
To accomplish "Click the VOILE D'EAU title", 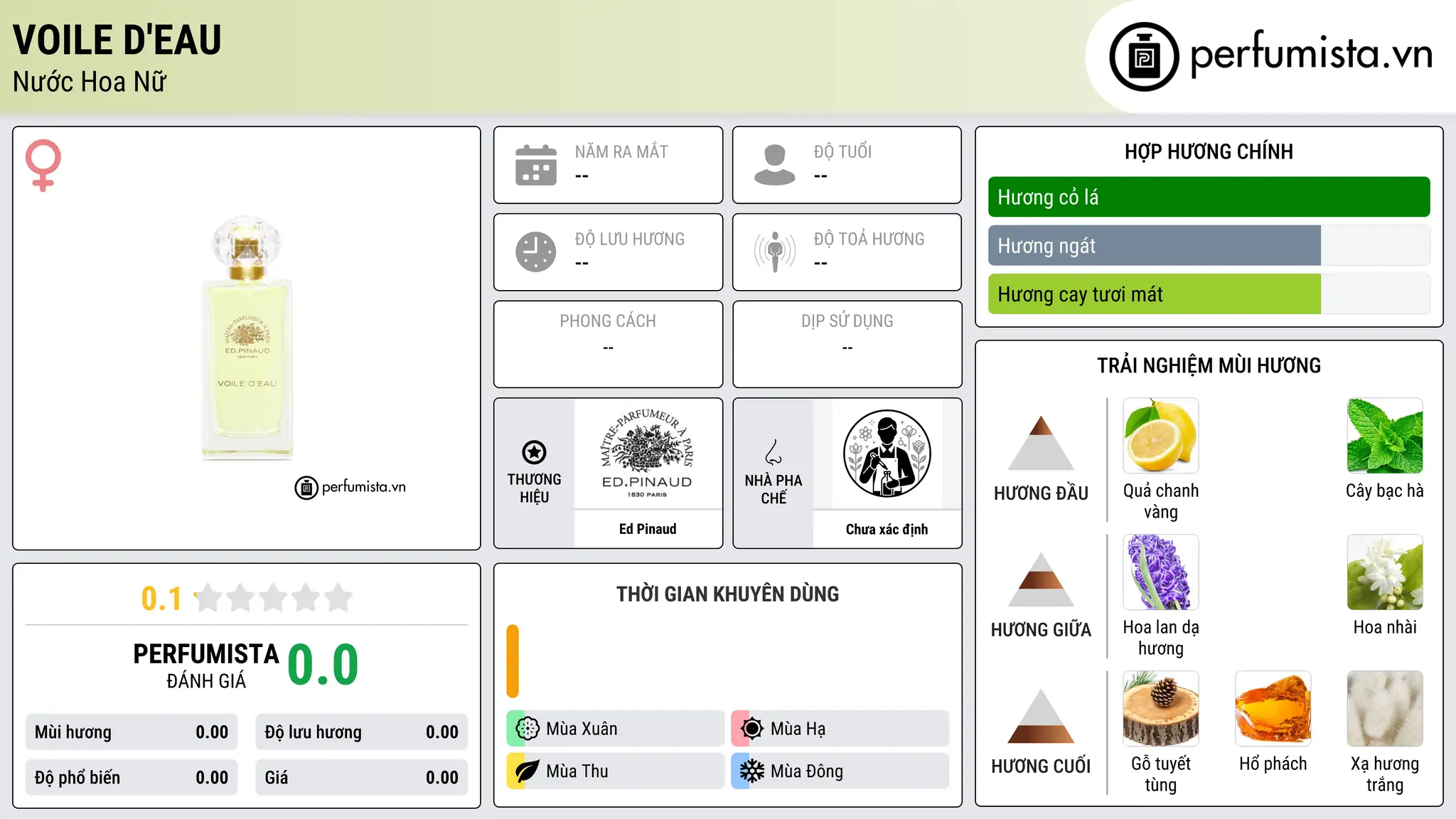I will click(117, 40).
